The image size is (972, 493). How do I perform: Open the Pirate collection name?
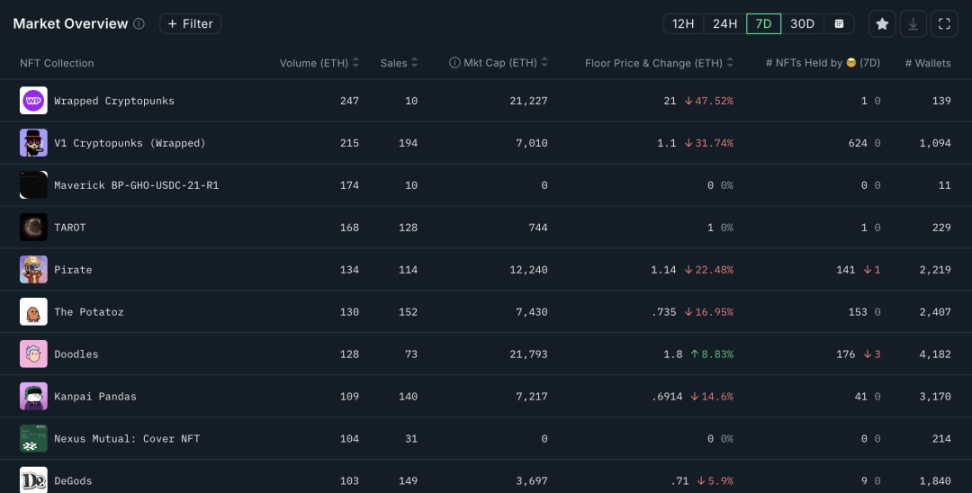coord(73,269)
